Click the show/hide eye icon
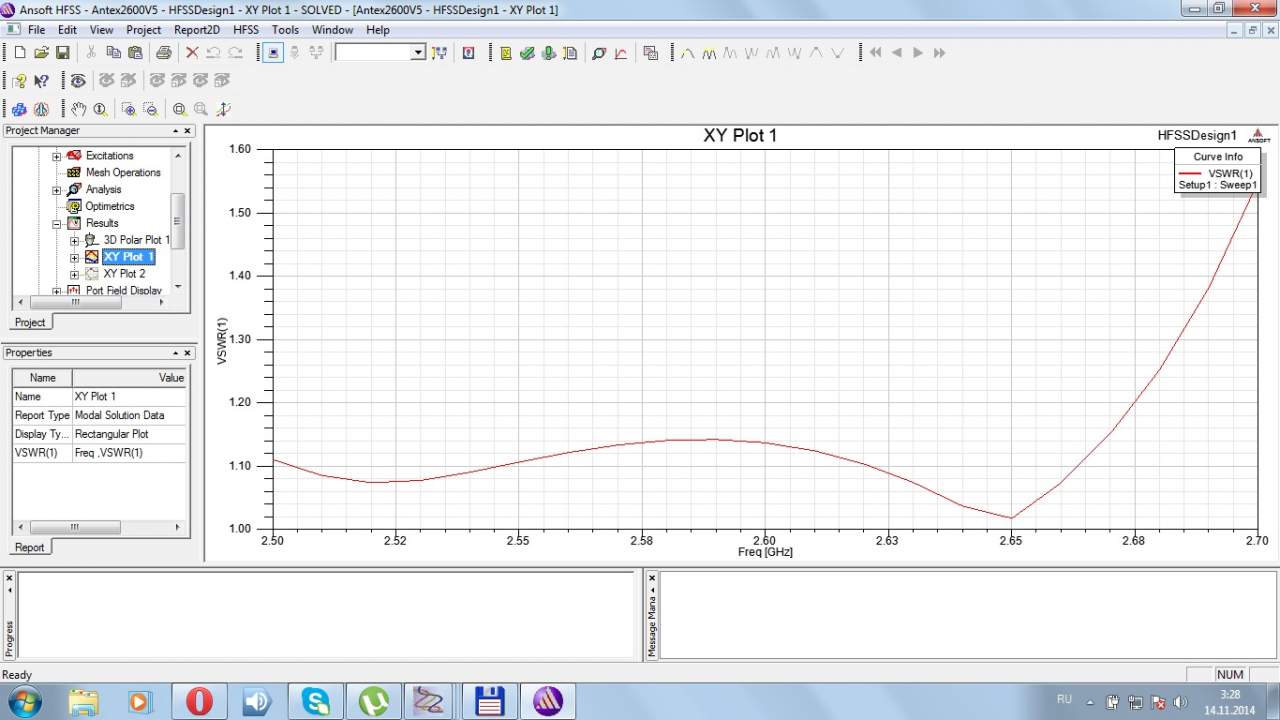Screen dimensions: 1280x720 tap(77, 81)
